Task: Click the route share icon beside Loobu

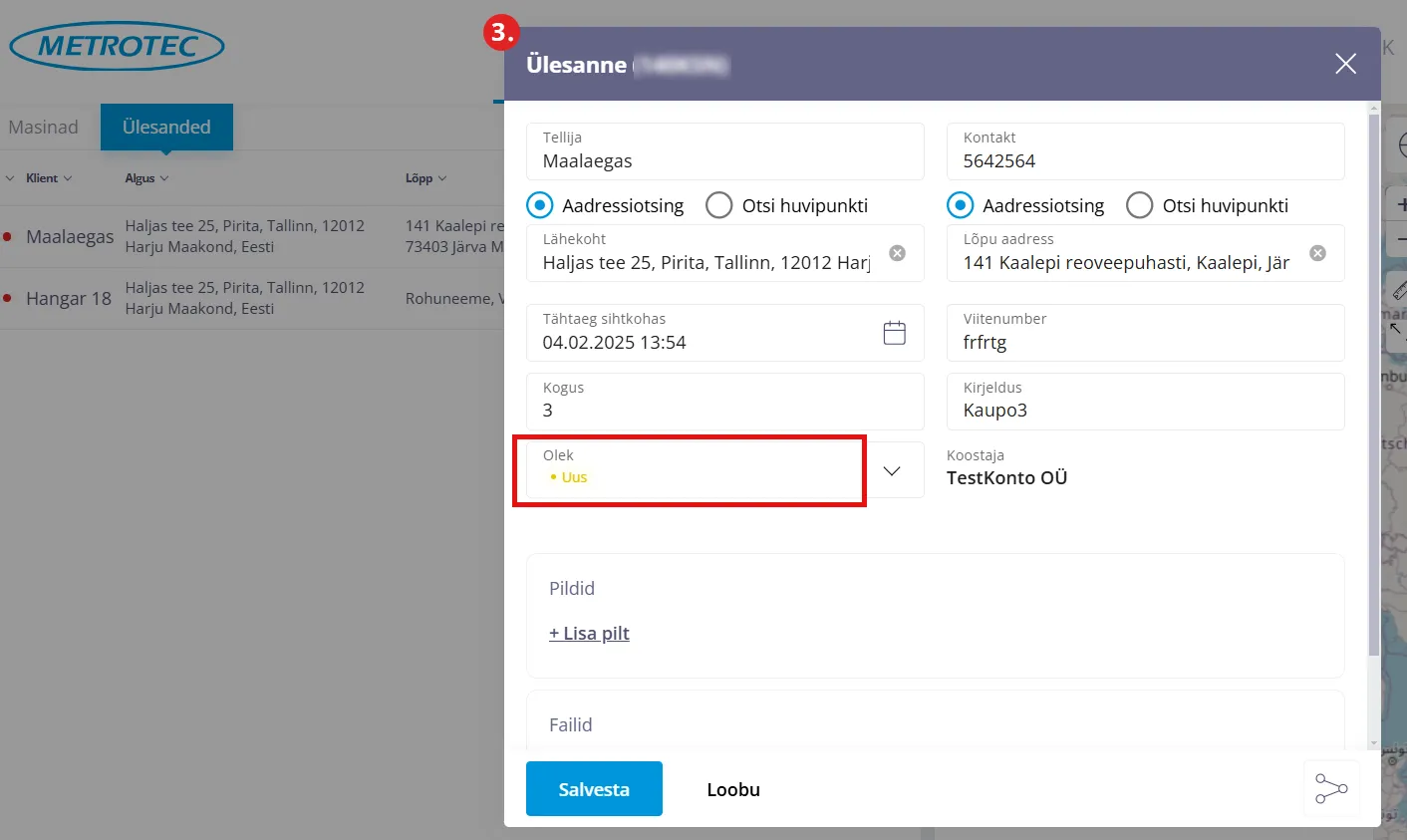Action: 1331,788
